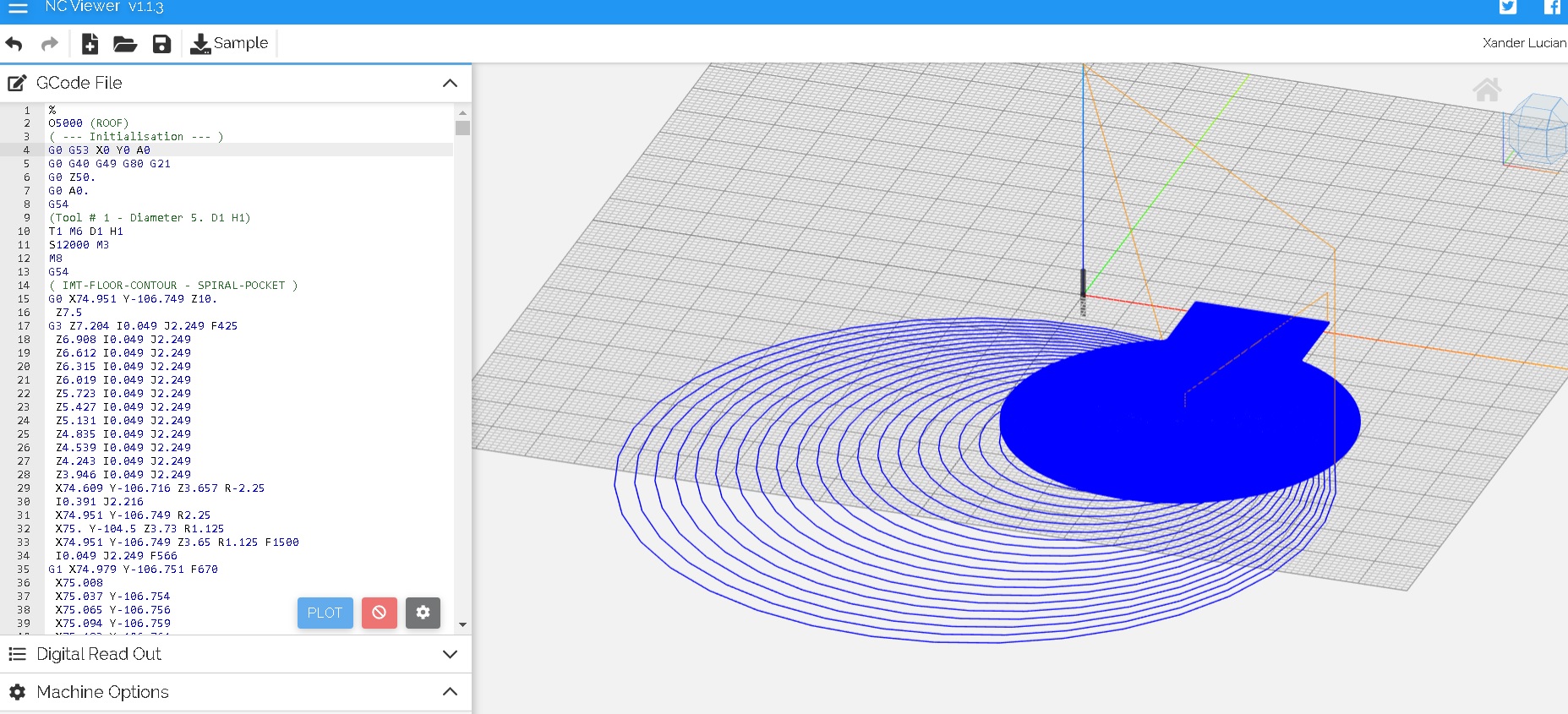Screen dimensions: 1568x714
Task: Expand the Digital Read Out panel
Action: point(450,654)
